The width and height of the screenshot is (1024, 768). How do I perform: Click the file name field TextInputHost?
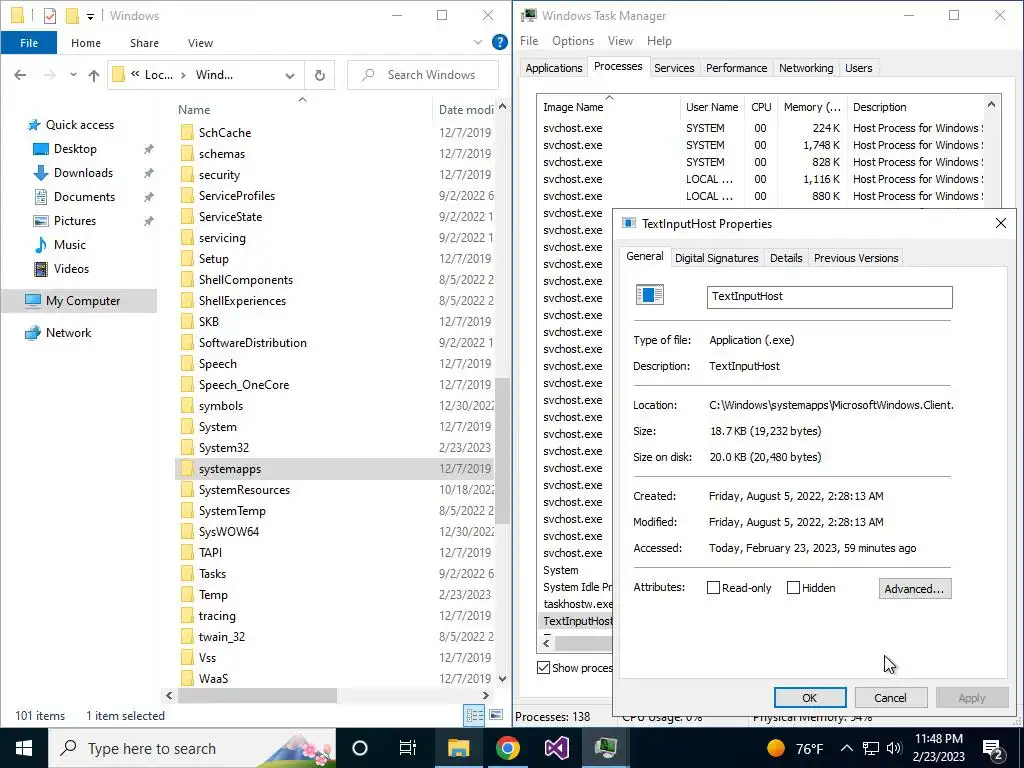pyautogui.click(x=829, y=297)
